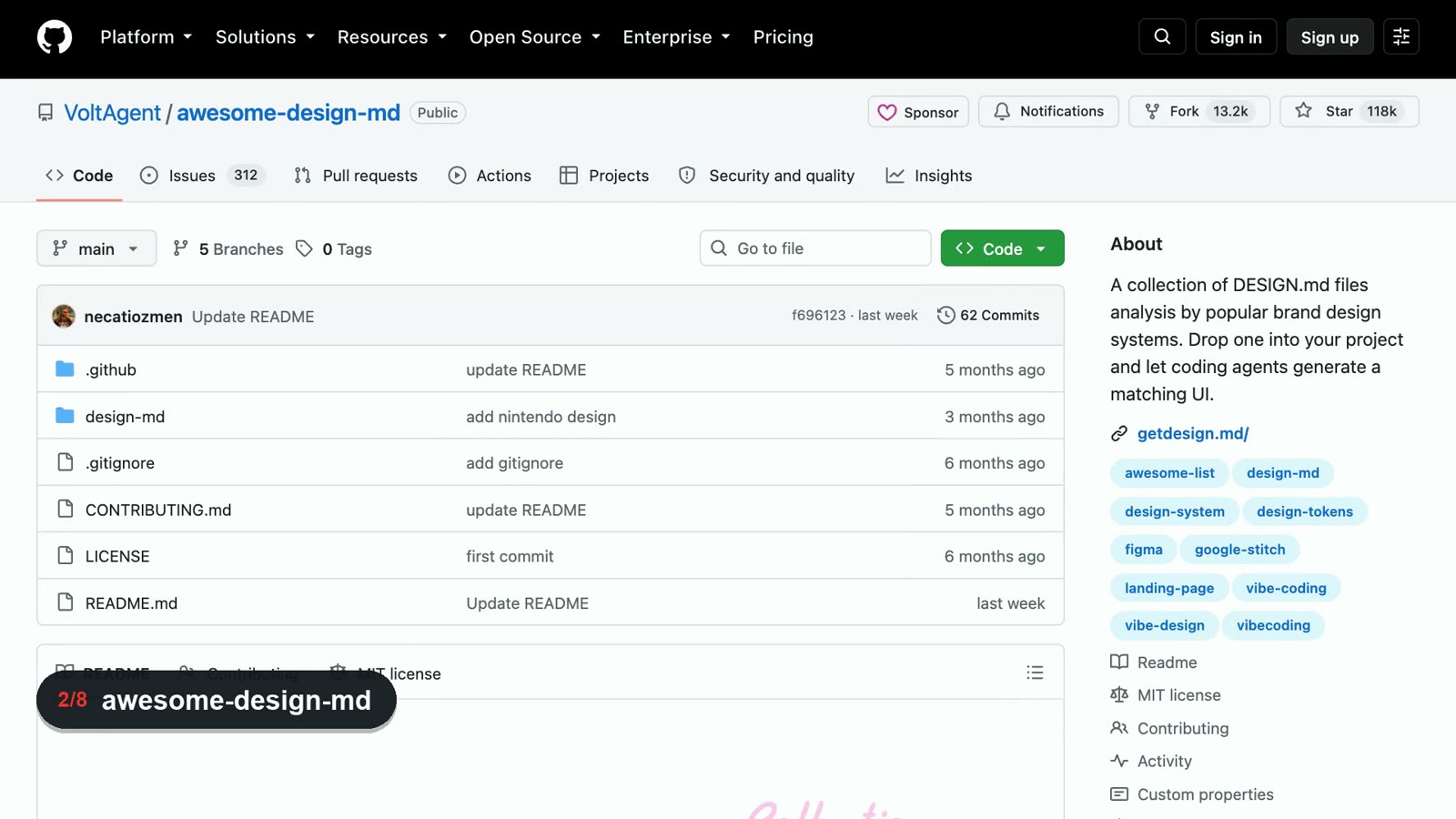This screenshot has width=1456, height=819.
Task: Expand the Resources menu
Action: pos(391,37)
